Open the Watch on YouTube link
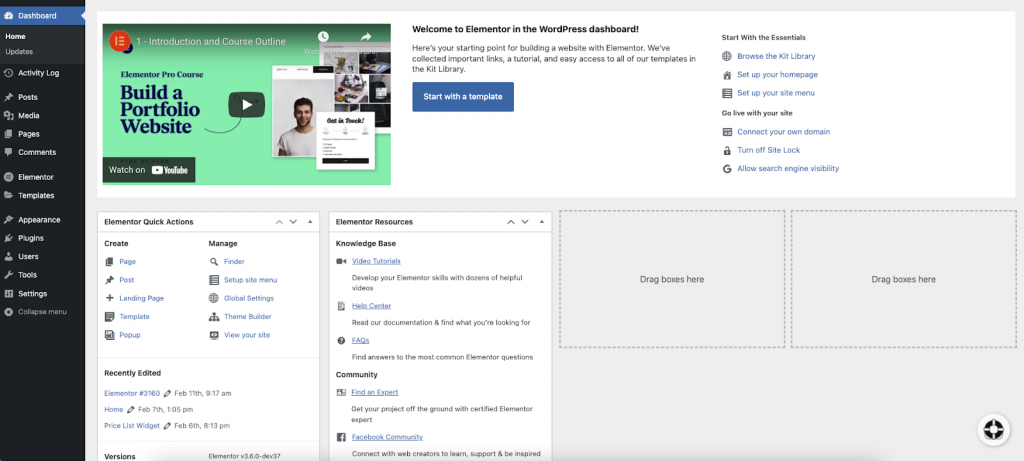Viewport: 1024px width, 461px height. 148,170
